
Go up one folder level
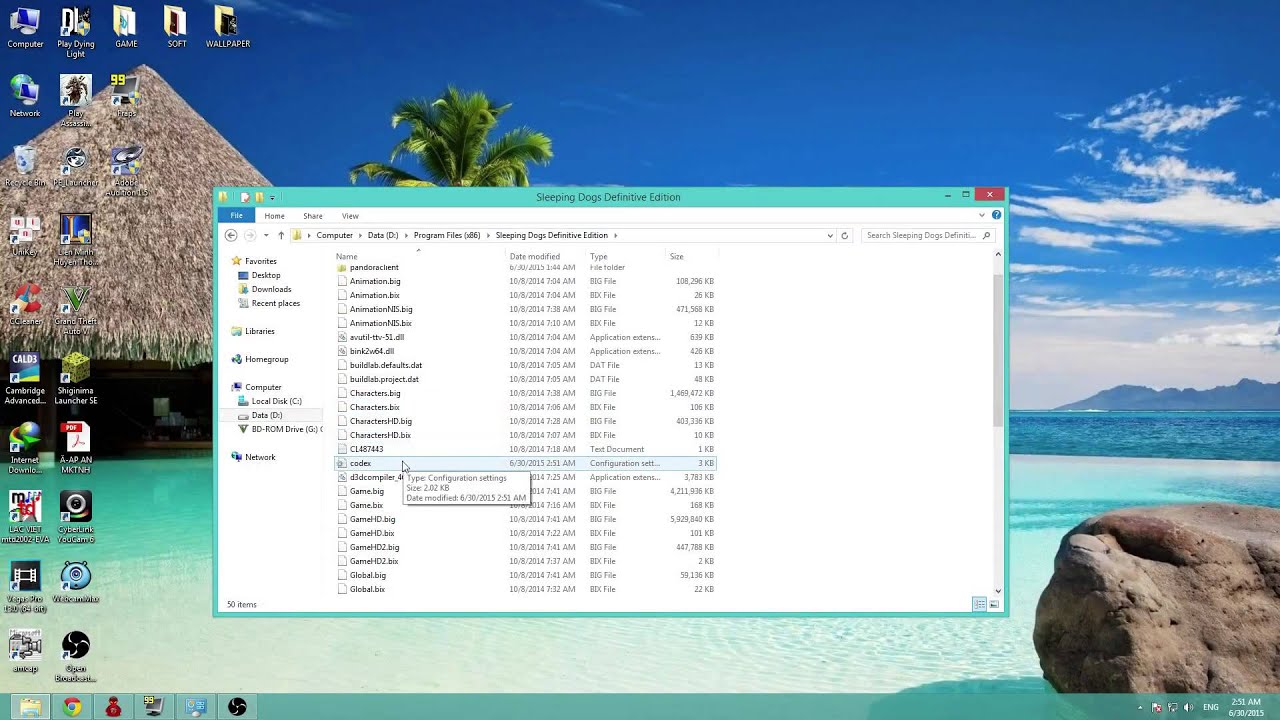[x=281, y=235]
